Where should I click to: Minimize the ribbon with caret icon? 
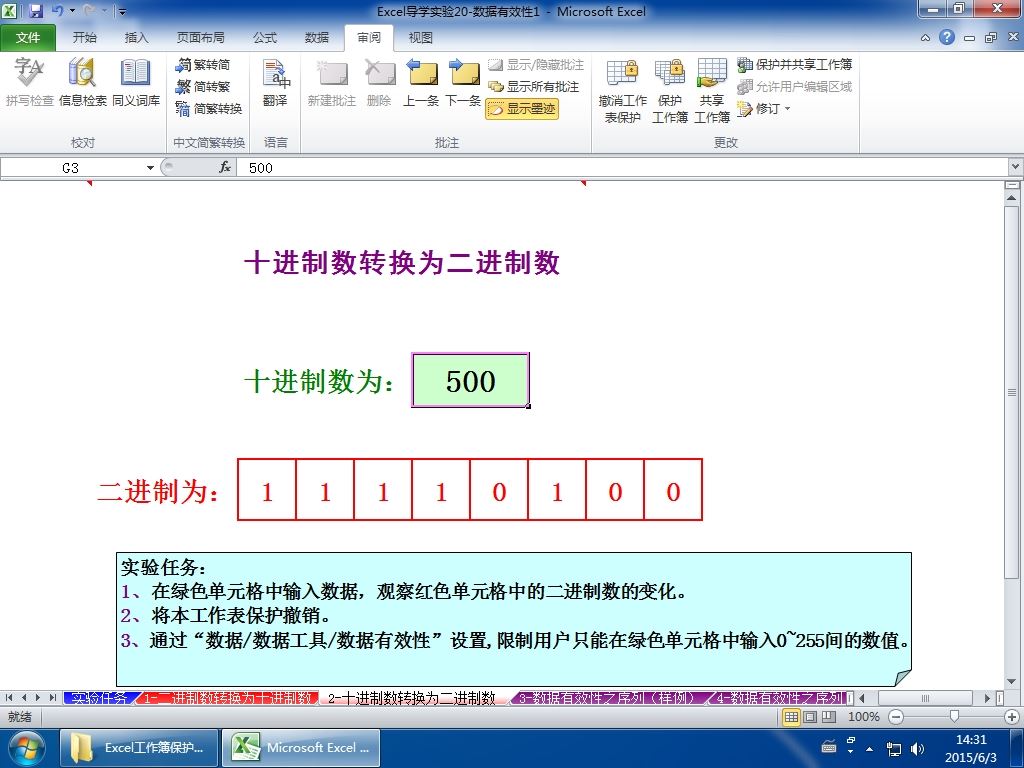(925, 38)
